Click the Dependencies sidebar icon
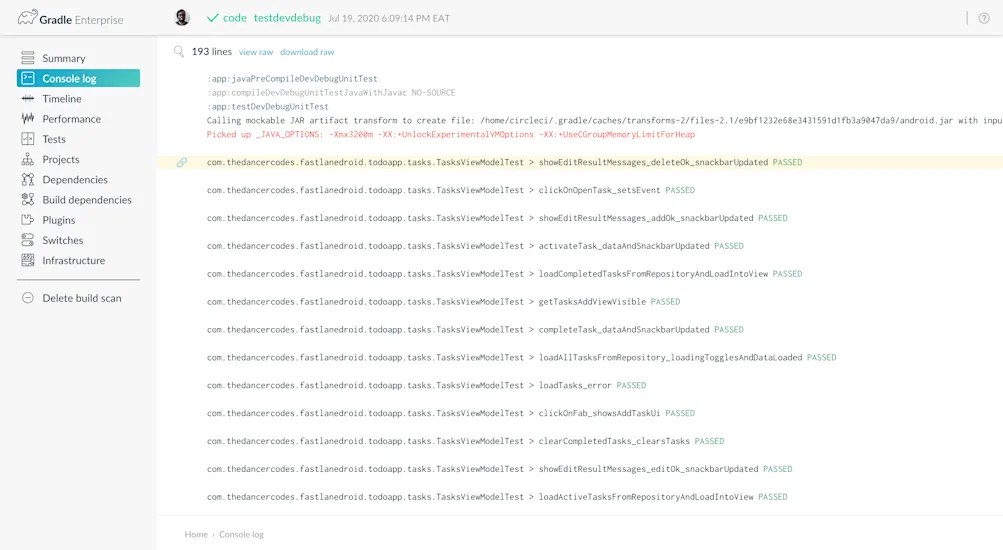 pos(28,179)
